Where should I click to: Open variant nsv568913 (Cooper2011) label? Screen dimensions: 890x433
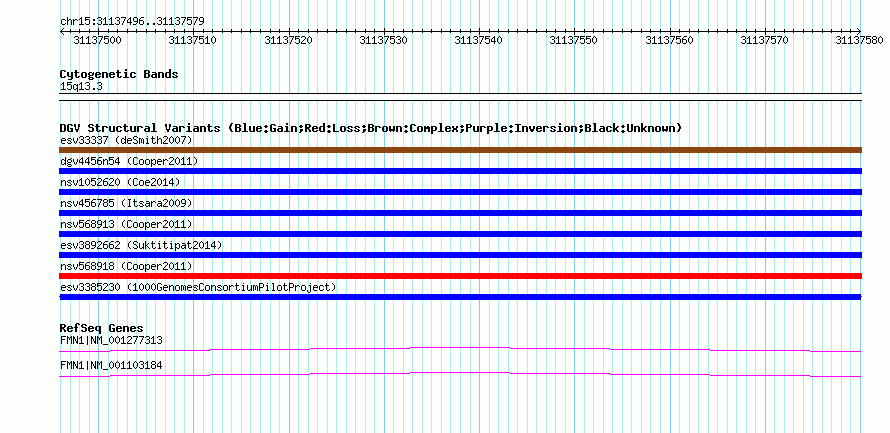126,224
